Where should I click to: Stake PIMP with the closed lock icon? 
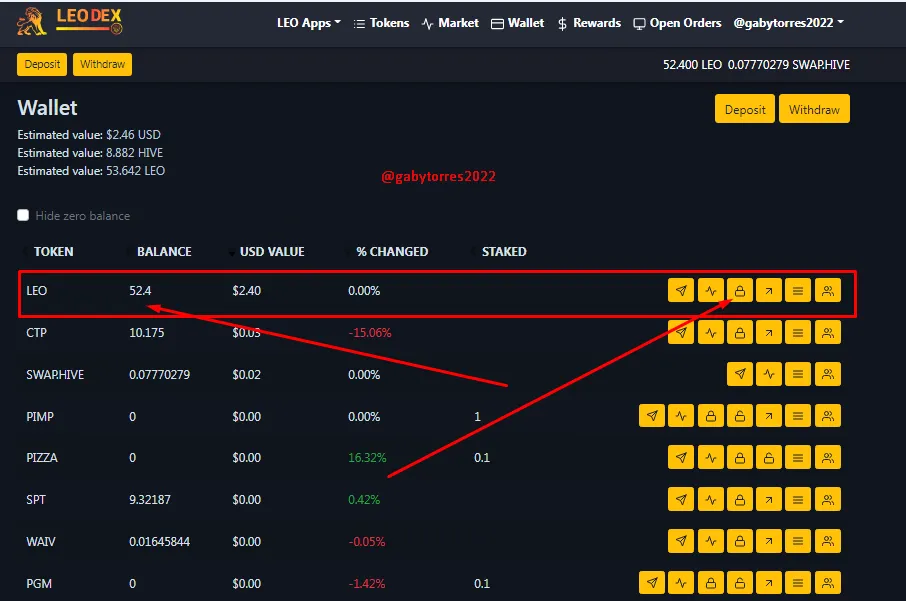coord(711,415)
